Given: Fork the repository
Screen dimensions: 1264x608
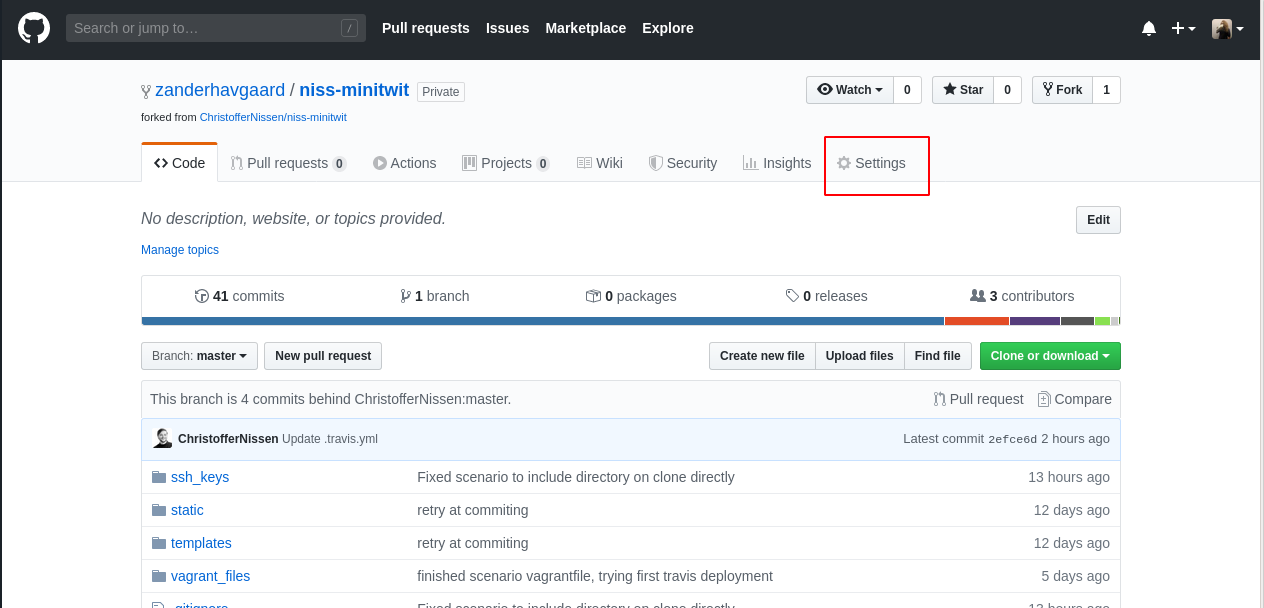Looking at the screenshot, I should (x=1062, y=90).
